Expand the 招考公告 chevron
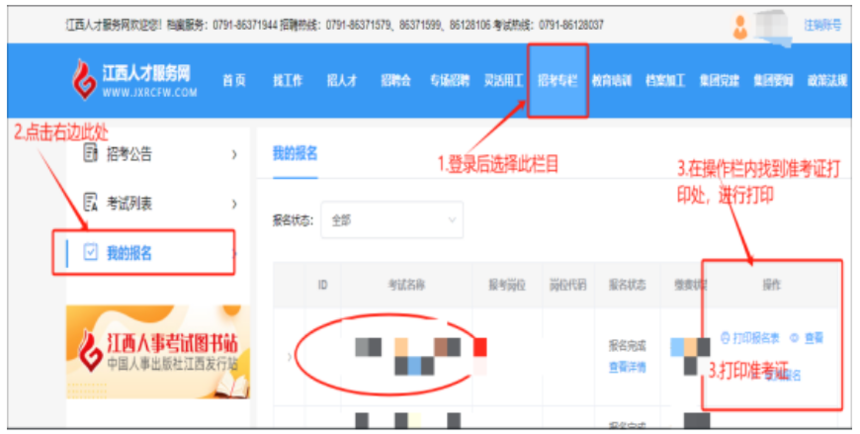Screen dimensions: 860x434 point(234,155)
